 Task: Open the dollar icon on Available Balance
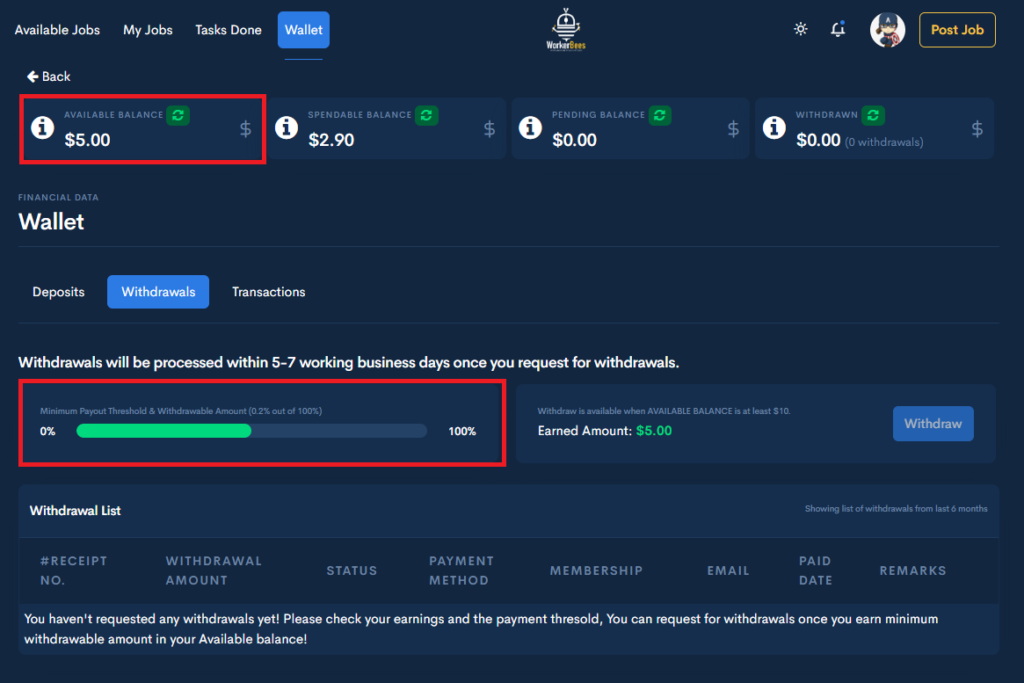(244, 128)
